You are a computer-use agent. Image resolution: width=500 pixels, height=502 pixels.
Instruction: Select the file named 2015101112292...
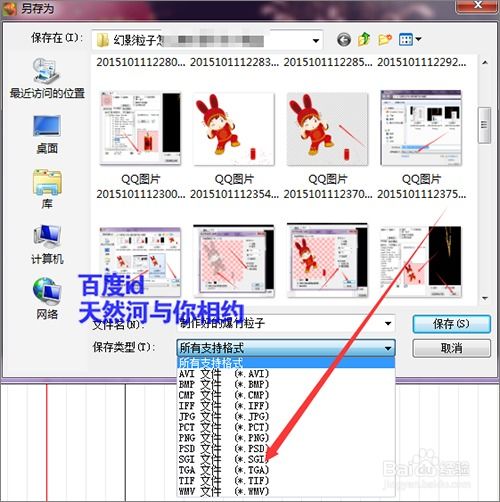pos(421,62)
